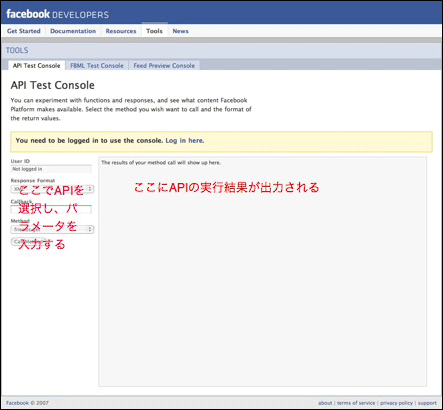Click the API Test Console page heading
This screenshot has height=410, width=443.
[53, 85]
